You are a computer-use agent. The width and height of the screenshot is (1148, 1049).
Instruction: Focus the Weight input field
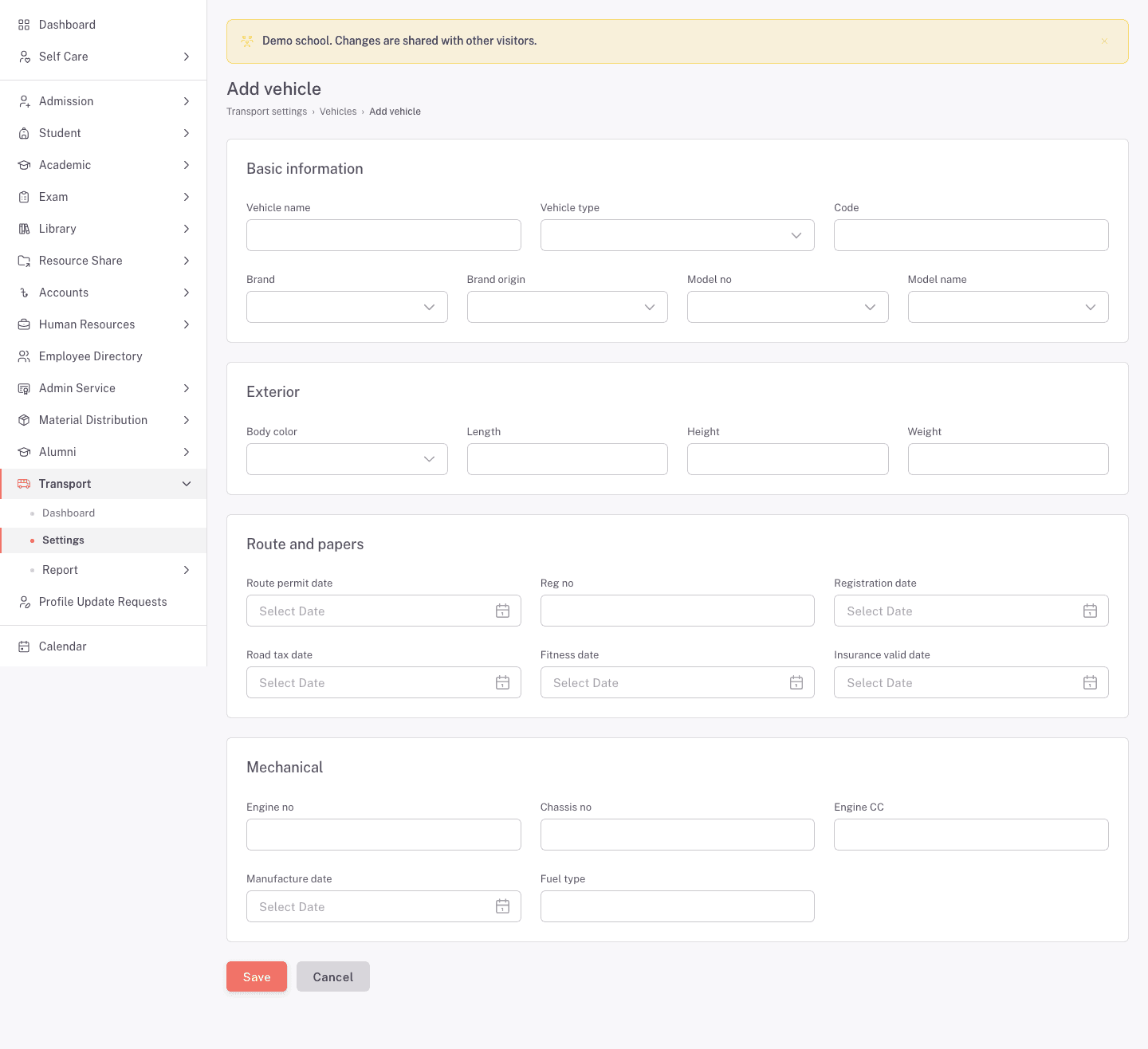click(x=1008, y=459)
